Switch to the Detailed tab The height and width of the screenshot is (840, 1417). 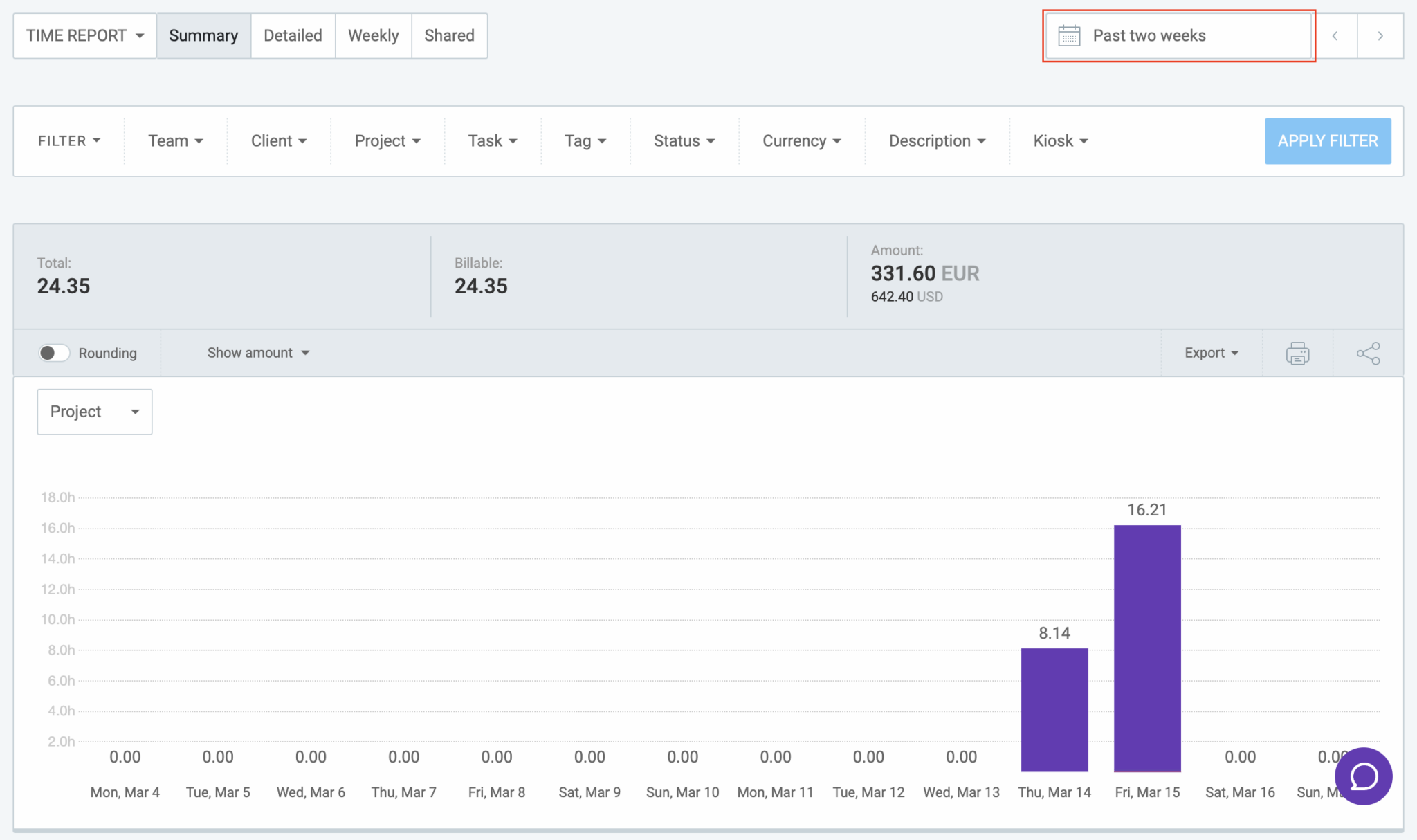[x=293, y=35]
